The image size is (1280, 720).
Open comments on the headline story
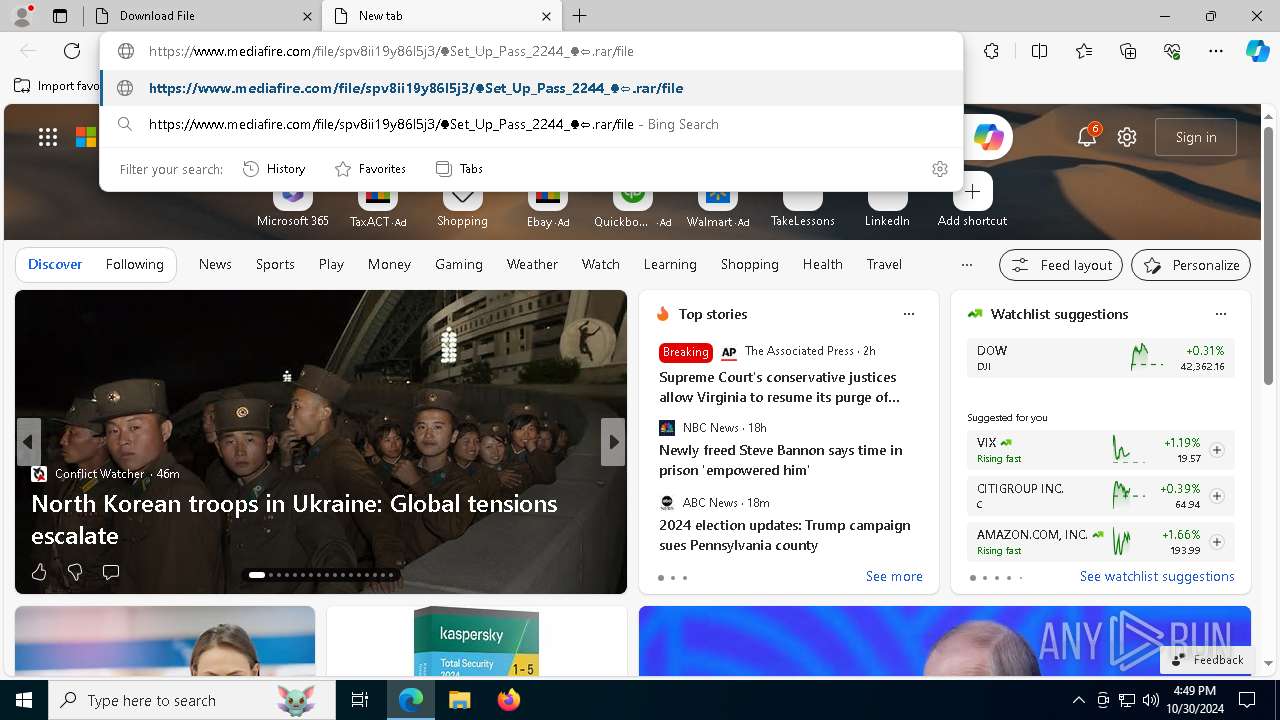click(x=111, y=572)
